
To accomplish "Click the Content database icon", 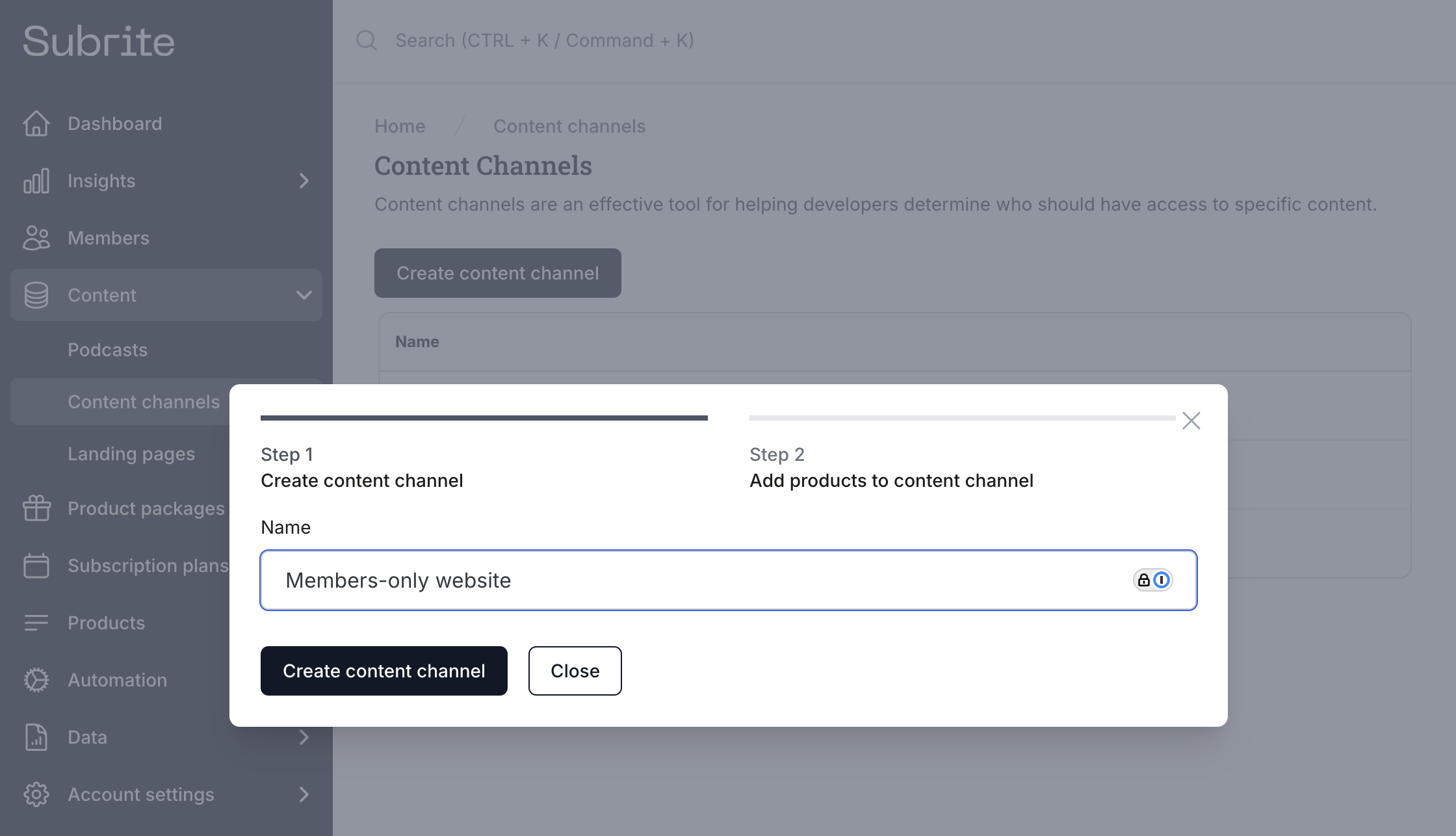I will 36,294.
